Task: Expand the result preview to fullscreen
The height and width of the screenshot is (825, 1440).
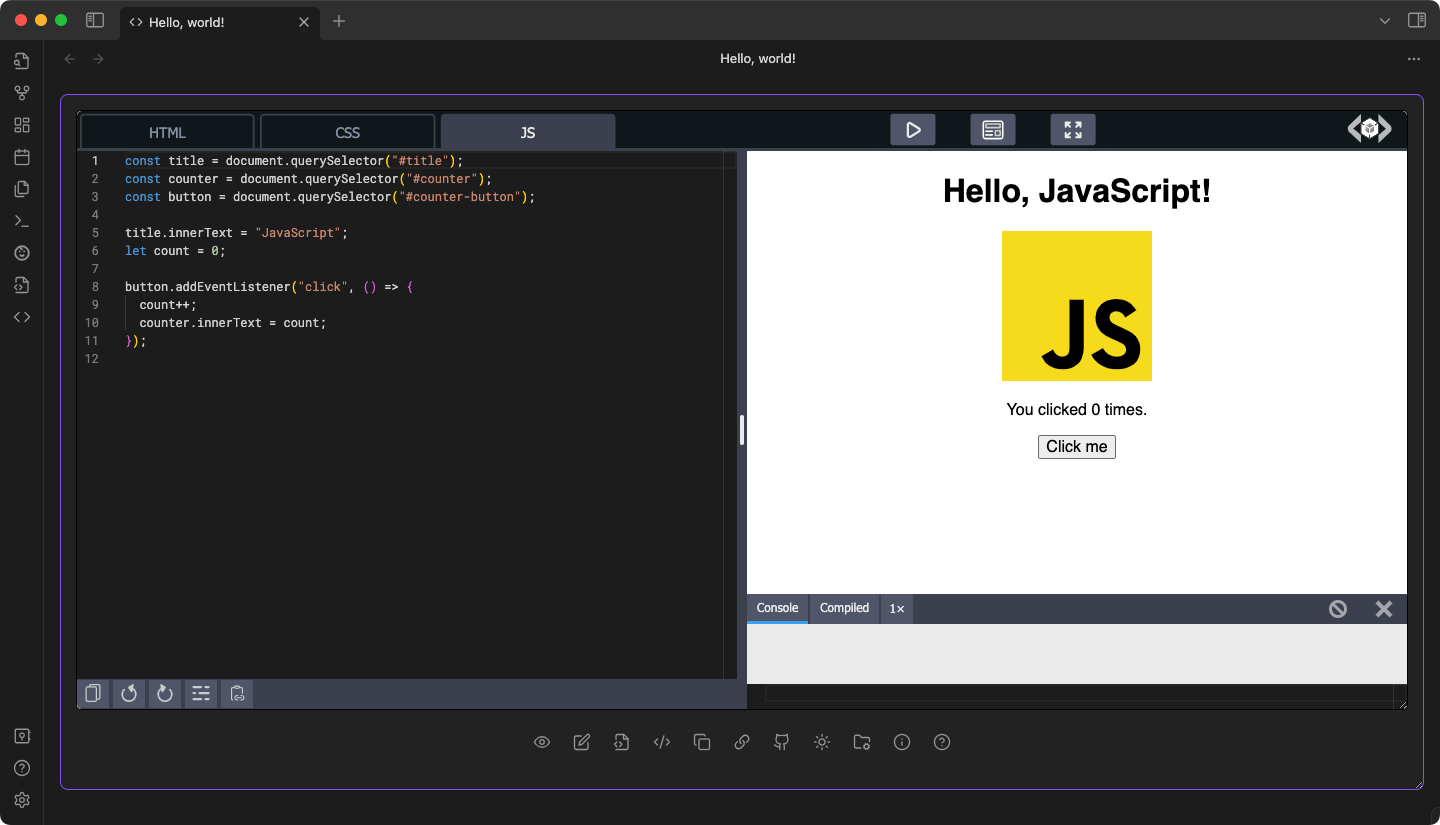Action: tap(1072, 129)
